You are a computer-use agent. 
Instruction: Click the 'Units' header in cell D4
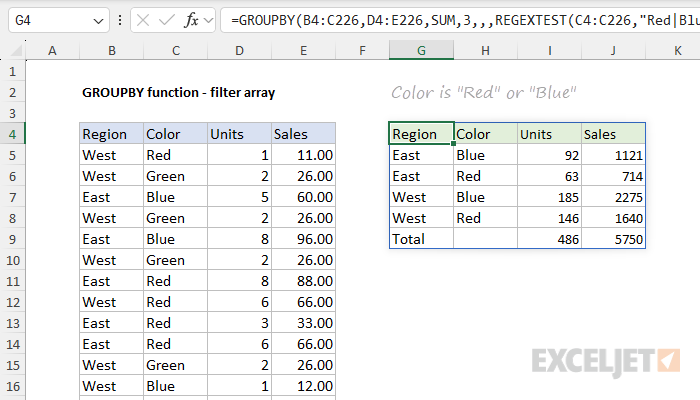pos(239,134)
